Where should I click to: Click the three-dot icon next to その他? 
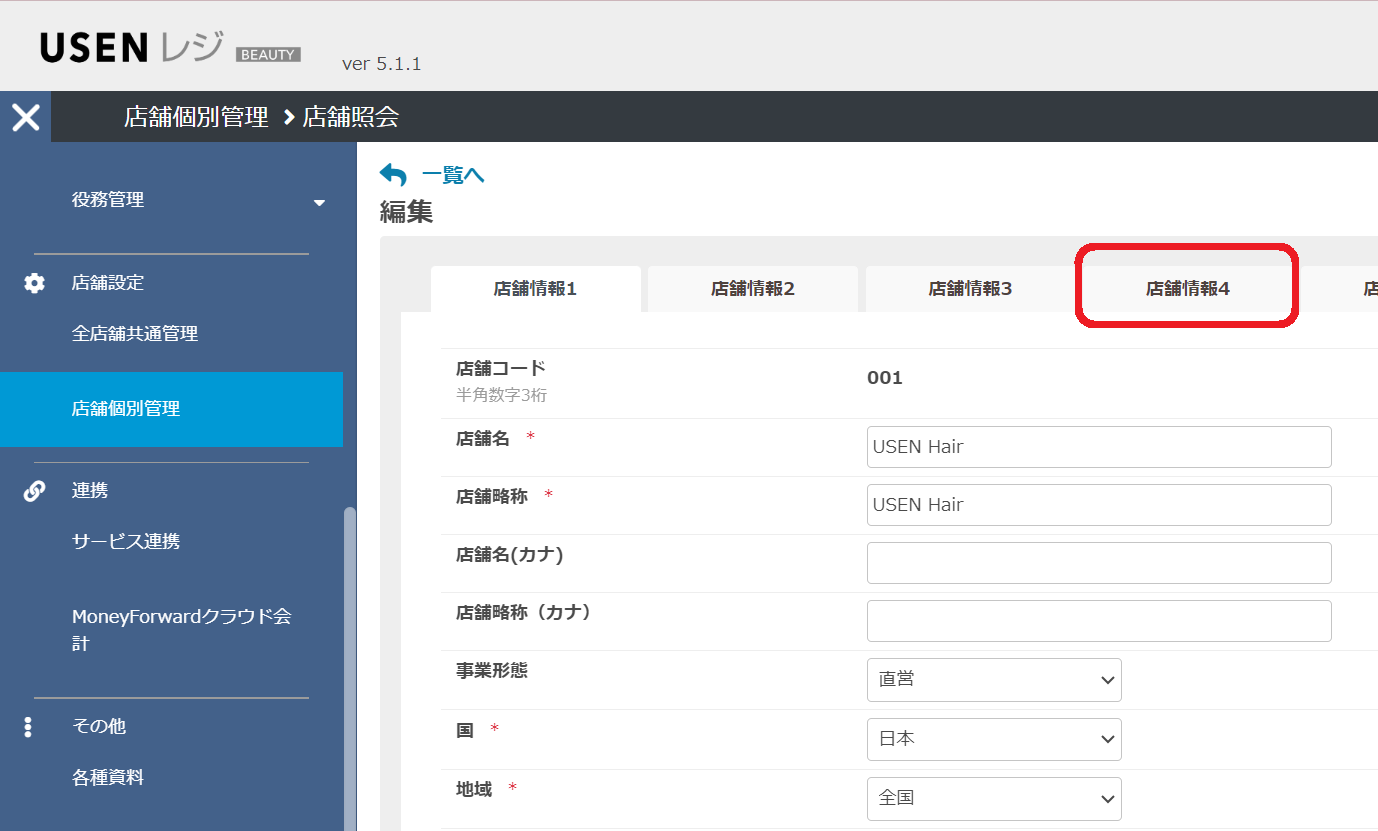click(x=29, y=727)
